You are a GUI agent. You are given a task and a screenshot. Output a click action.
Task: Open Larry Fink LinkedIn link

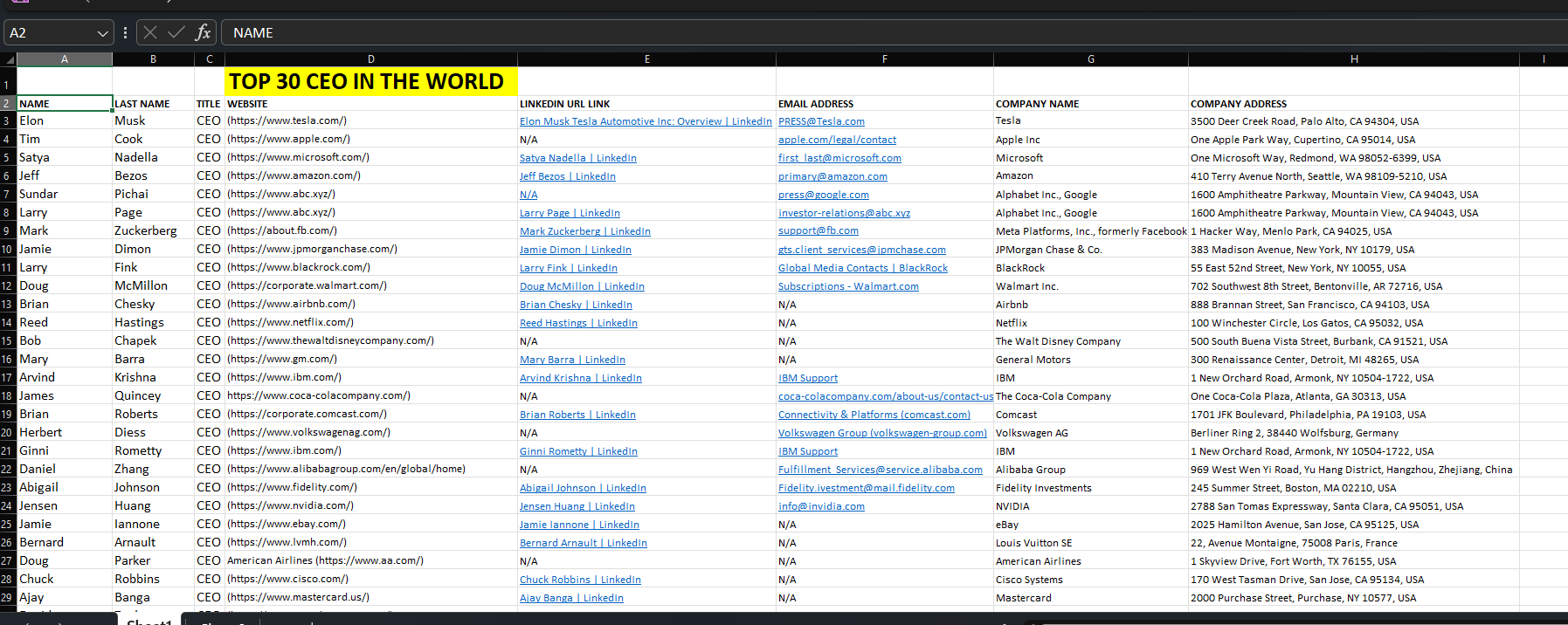(569, 268)
